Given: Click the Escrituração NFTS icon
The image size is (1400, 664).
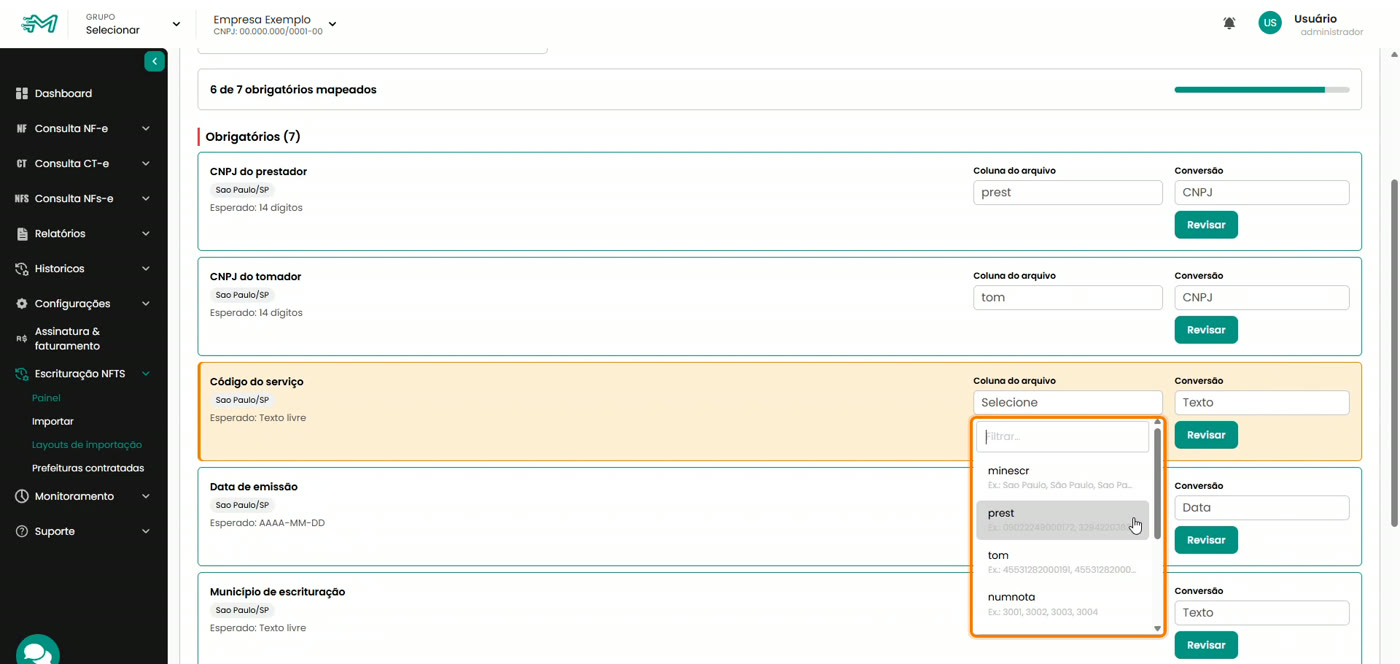Looking at the screenshot, I should point(22,374).
